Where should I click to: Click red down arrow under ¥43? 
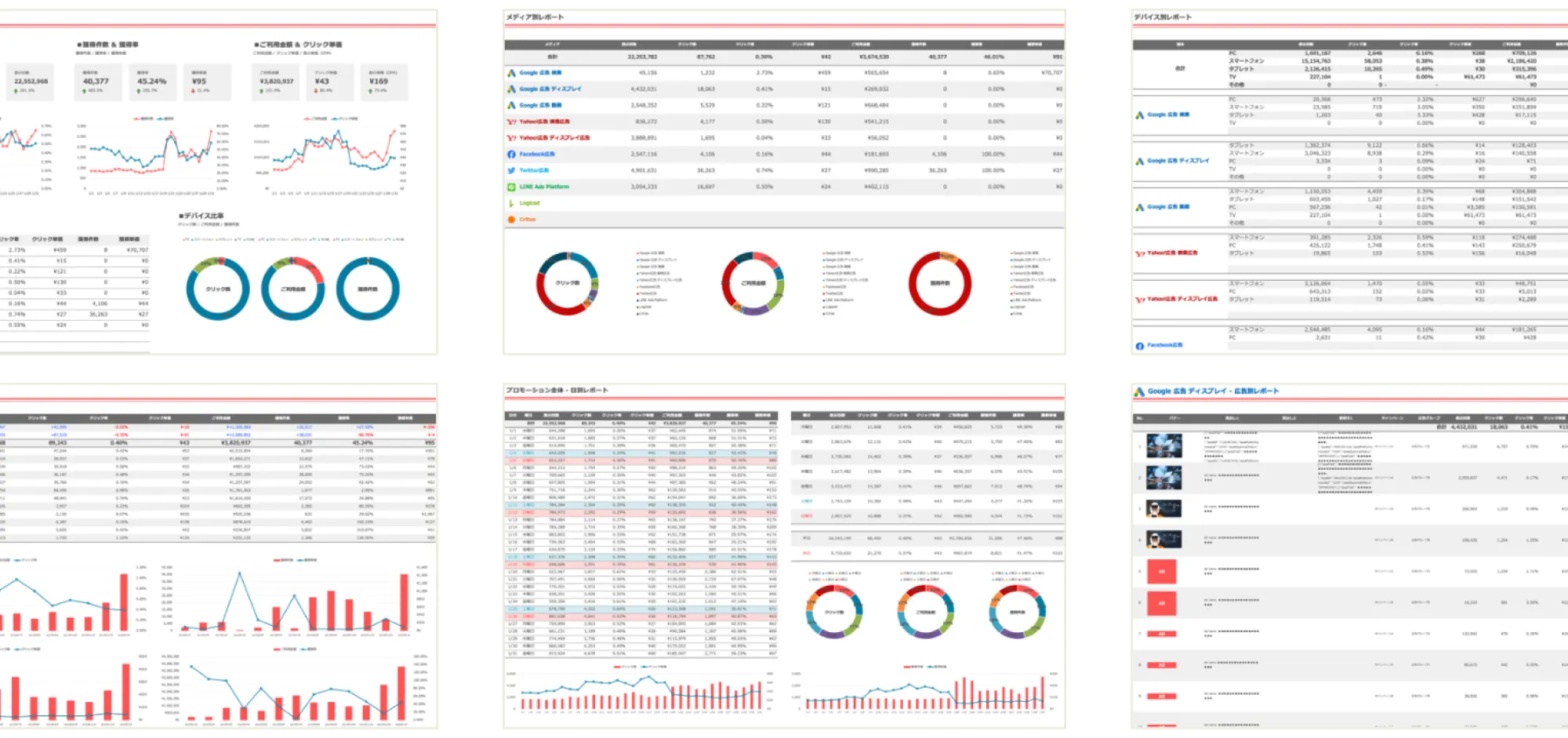click(317, 91)
